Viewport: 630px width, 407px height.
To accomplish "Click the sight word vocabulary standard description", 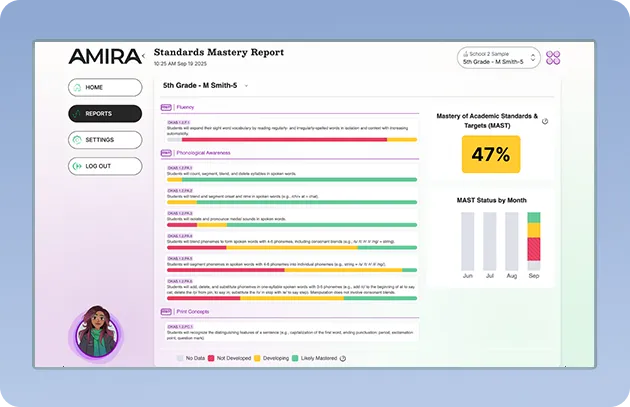I will 287,131.
